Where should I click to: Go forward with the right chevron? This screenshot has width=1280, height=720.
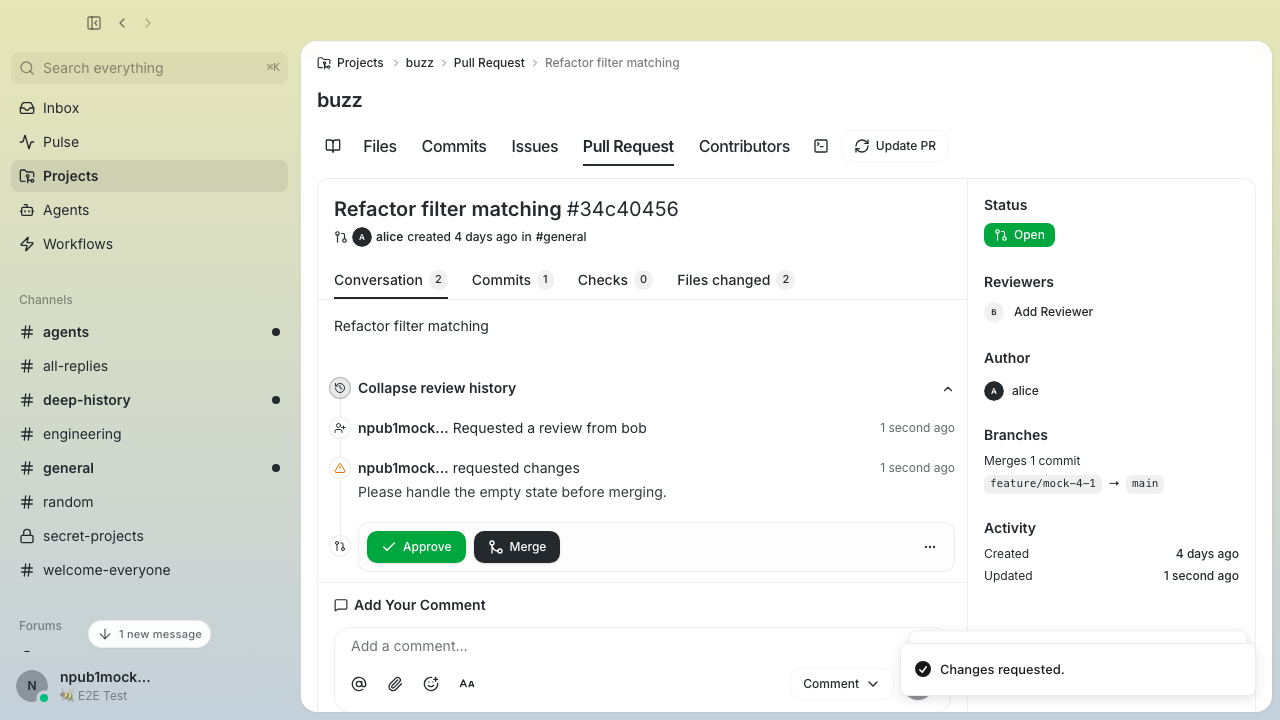(148, 23)
